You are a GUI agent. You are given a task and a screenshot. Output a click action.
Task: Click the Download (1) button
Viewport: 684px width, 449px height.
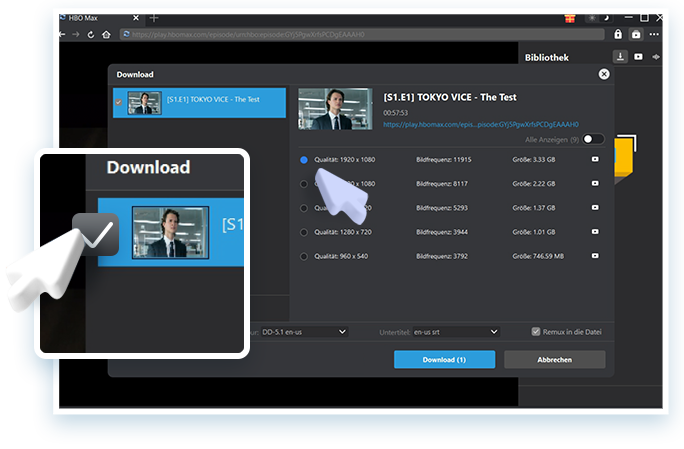coord(444,360)
